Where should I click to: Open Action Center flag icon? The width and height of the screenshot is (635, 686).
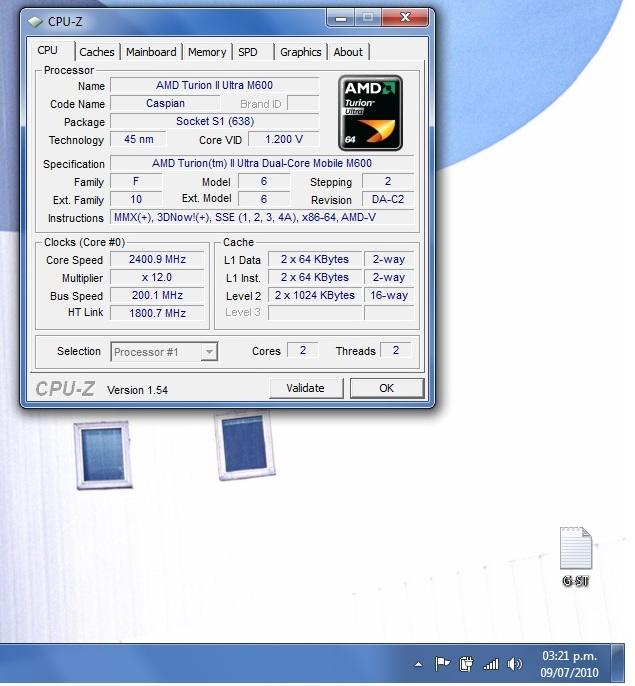click(x=442, y=664)
